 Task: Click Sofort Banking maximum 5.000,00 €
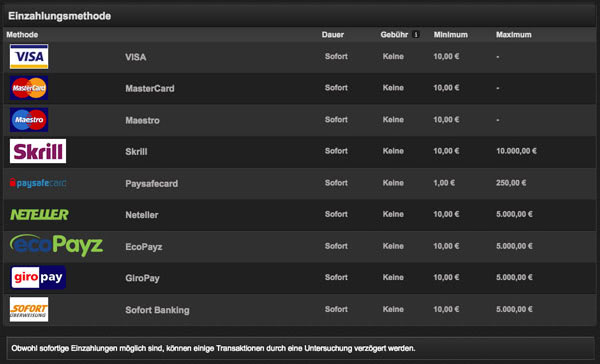(x=514, y=309)
